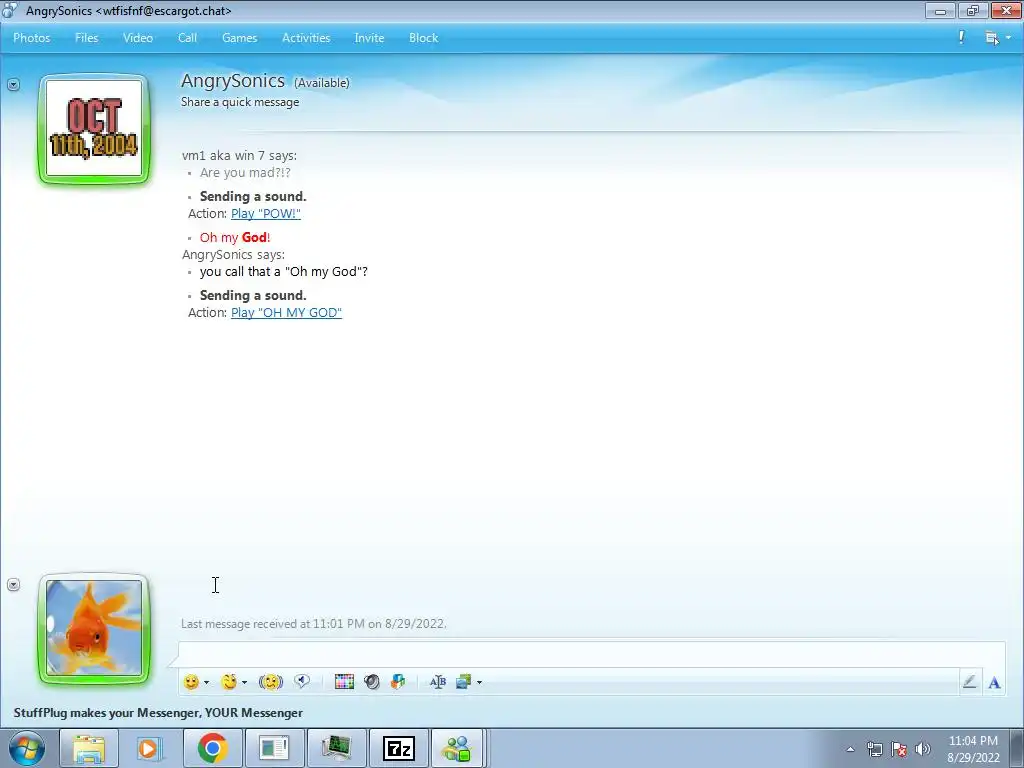Click the "Are you mad?!?" message
The image size is (1024, 768).
point(245,172)
